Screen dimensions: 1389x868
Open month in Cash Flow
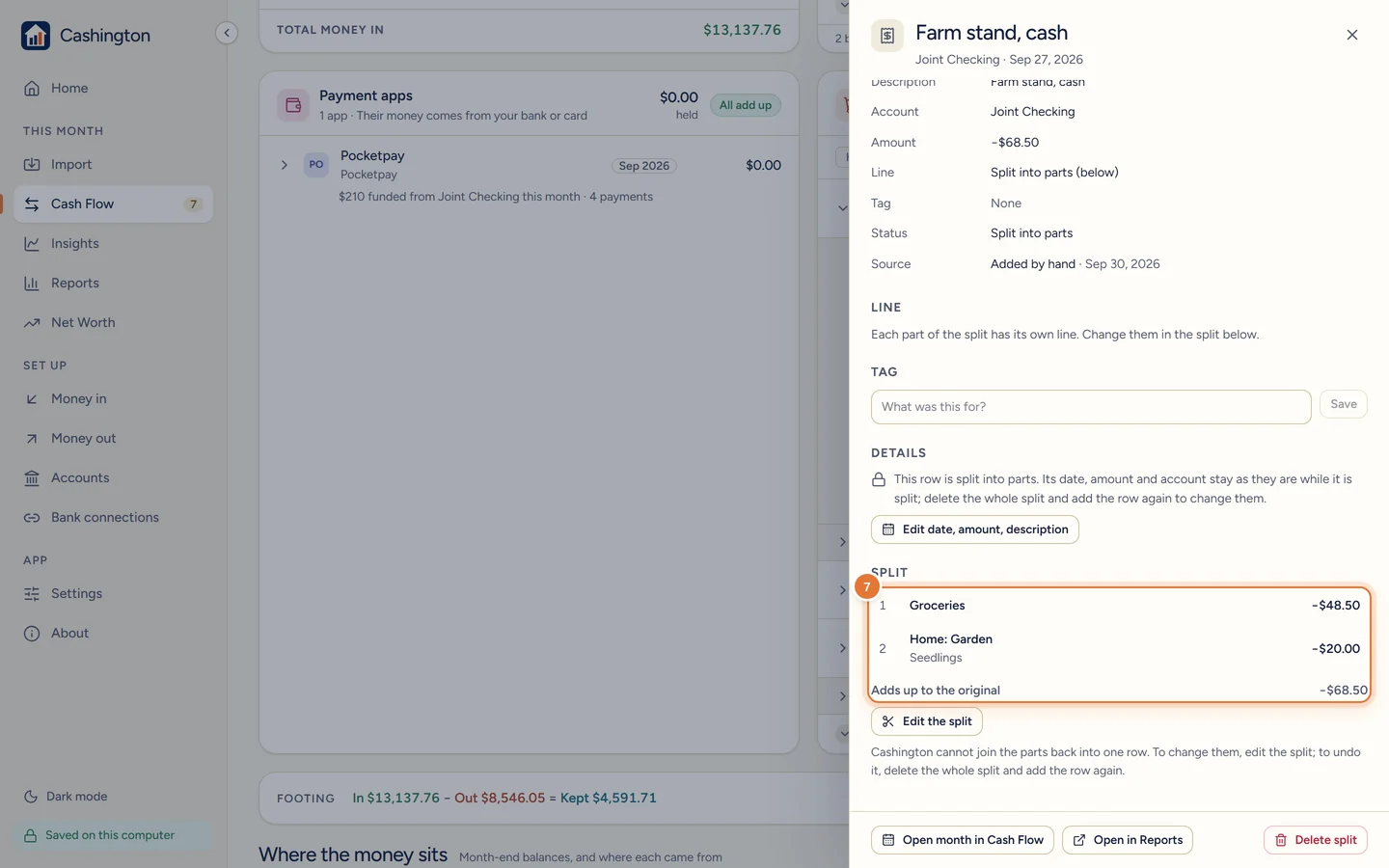click(963, 840)
